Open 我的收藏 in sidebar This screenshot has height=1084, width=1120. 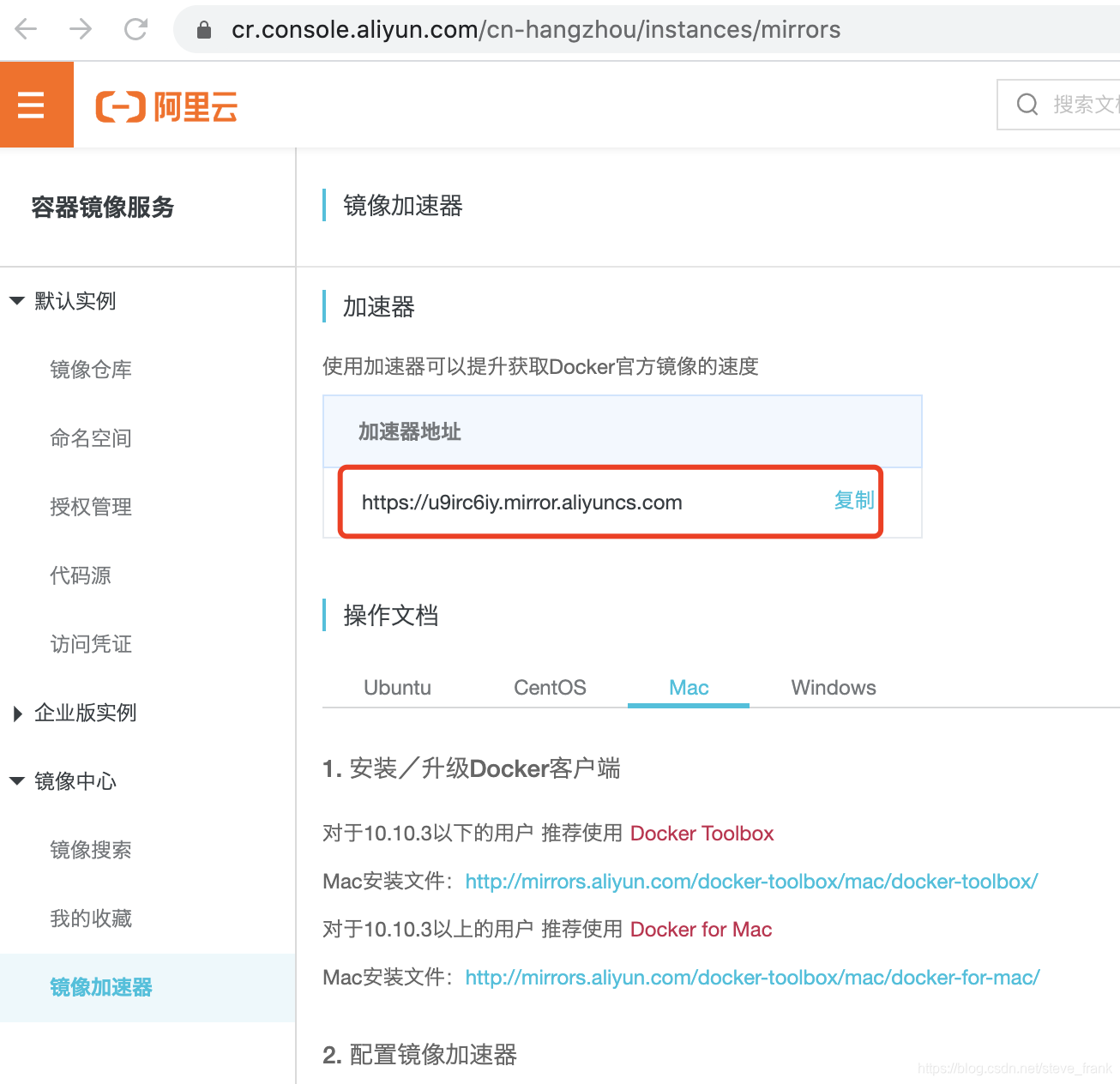[x=91, y=918]
